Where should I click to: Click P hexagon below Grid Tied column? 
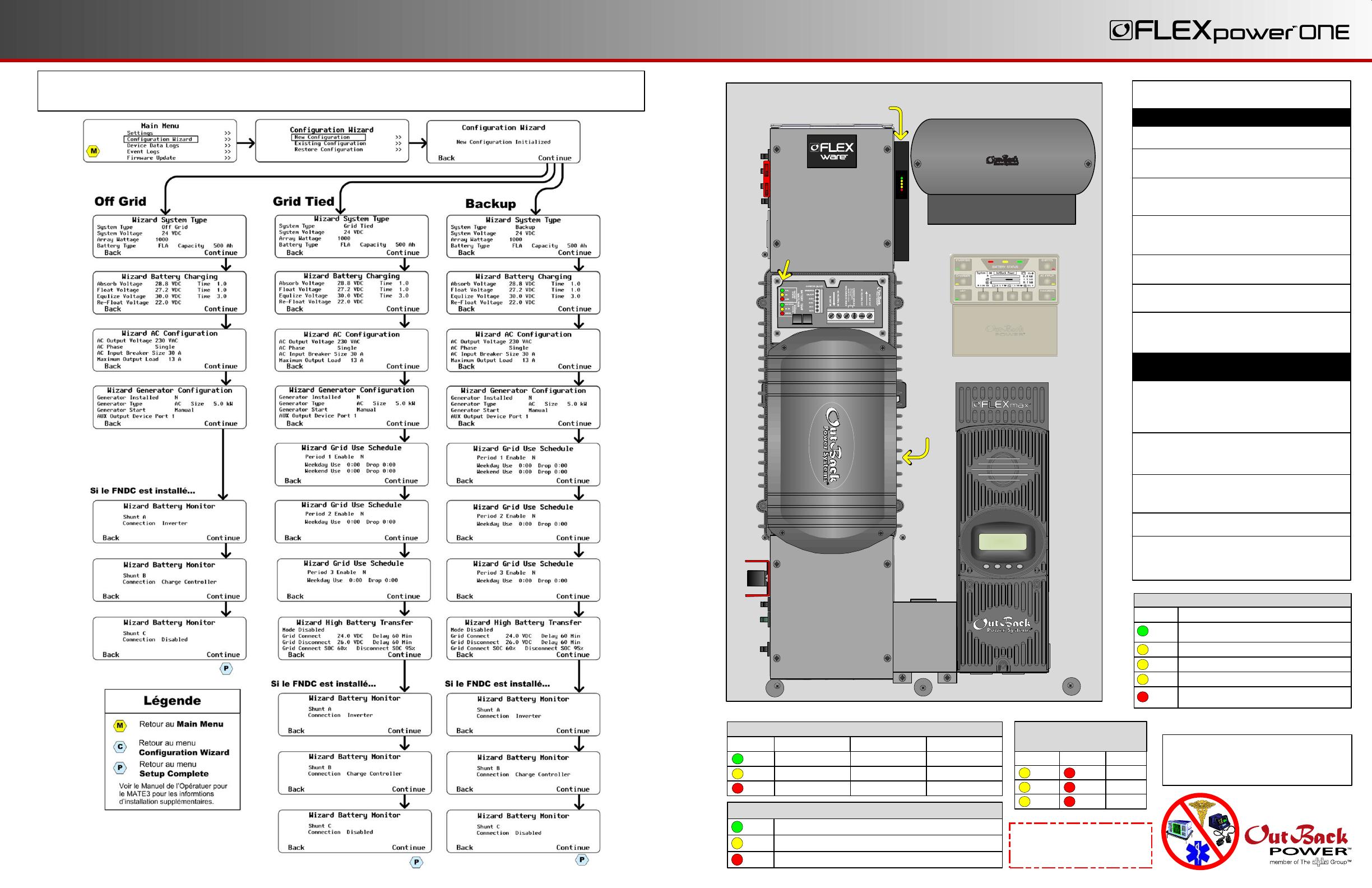pyautogui.click(x=416, y=862)
